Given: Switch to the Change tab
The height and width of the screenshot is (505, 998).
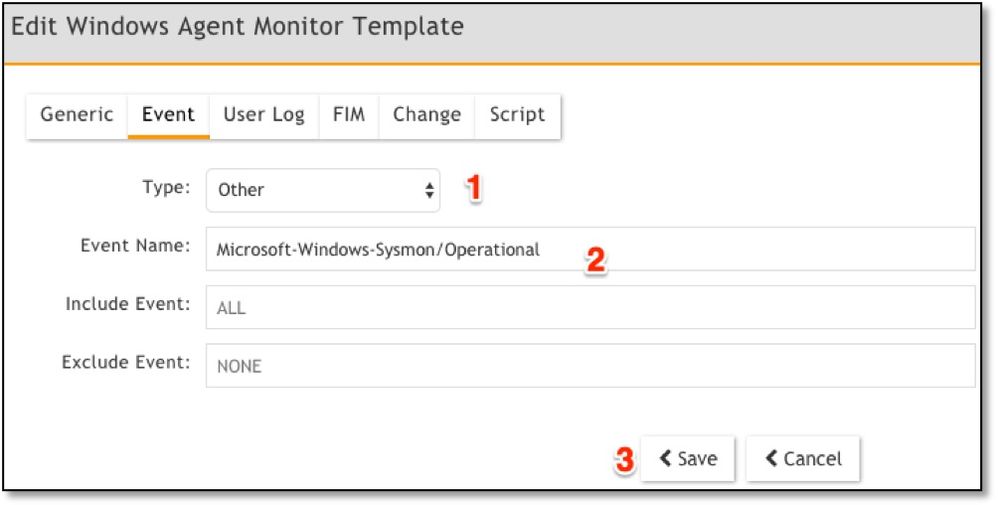Looking at the screenshot, I should [x=426, y=114].
